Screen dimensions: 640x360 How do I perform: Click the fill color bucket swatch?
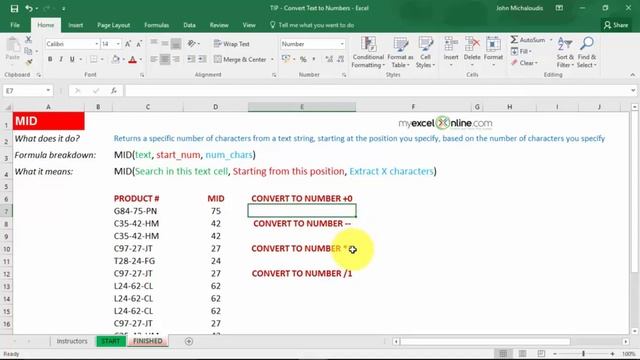(116, 60)
